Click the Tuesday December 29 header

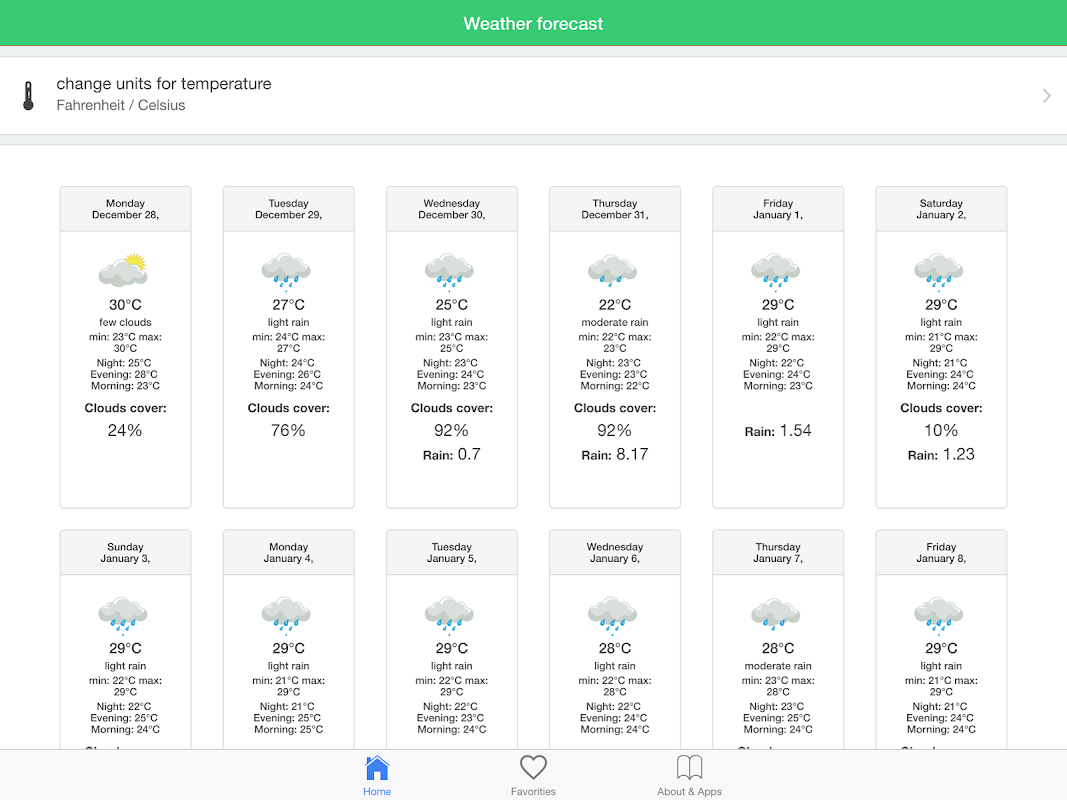pos(289,209)
